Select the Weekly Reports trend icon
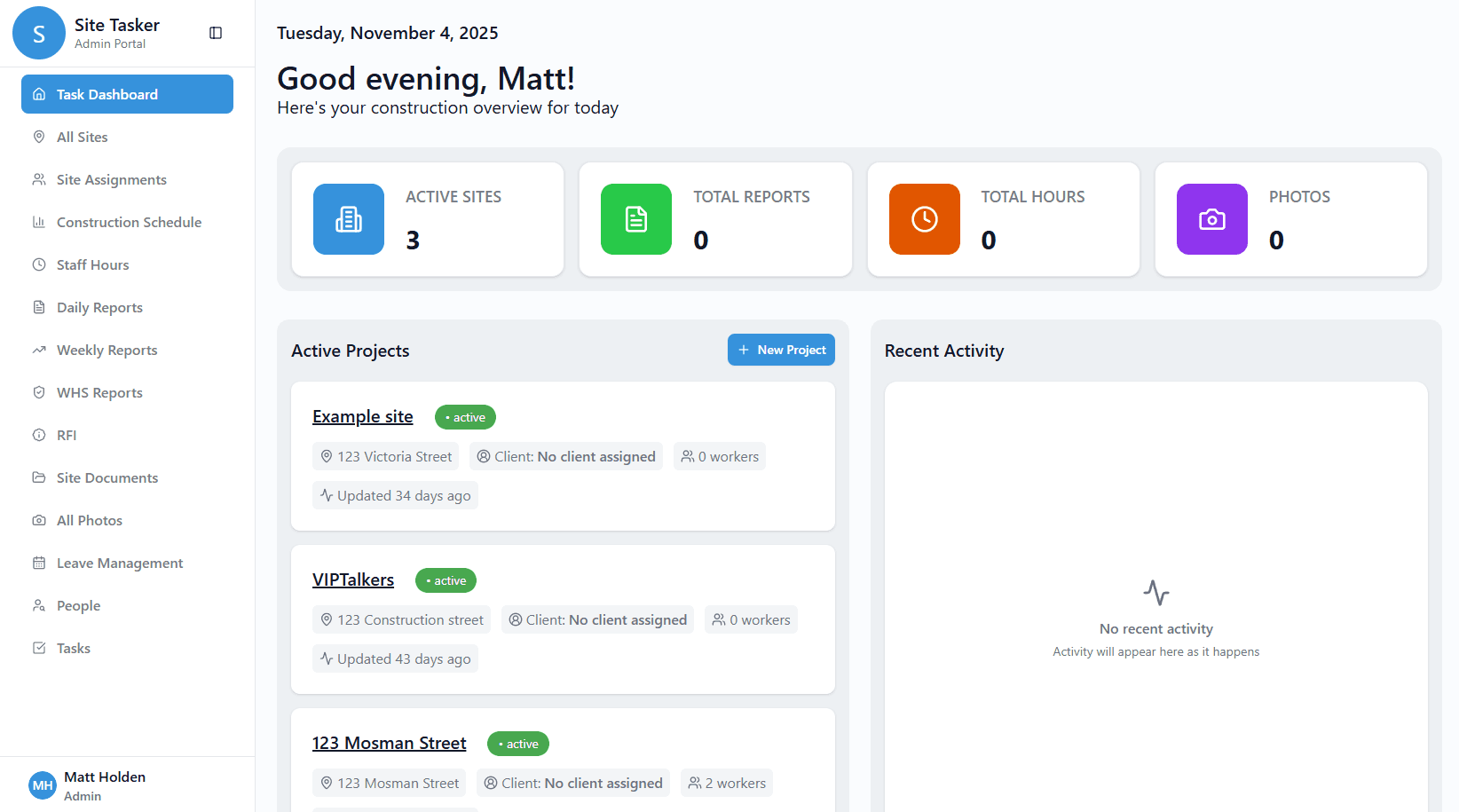The height and width of the screenshot is (812, 1459). click(x=39, y=350)
